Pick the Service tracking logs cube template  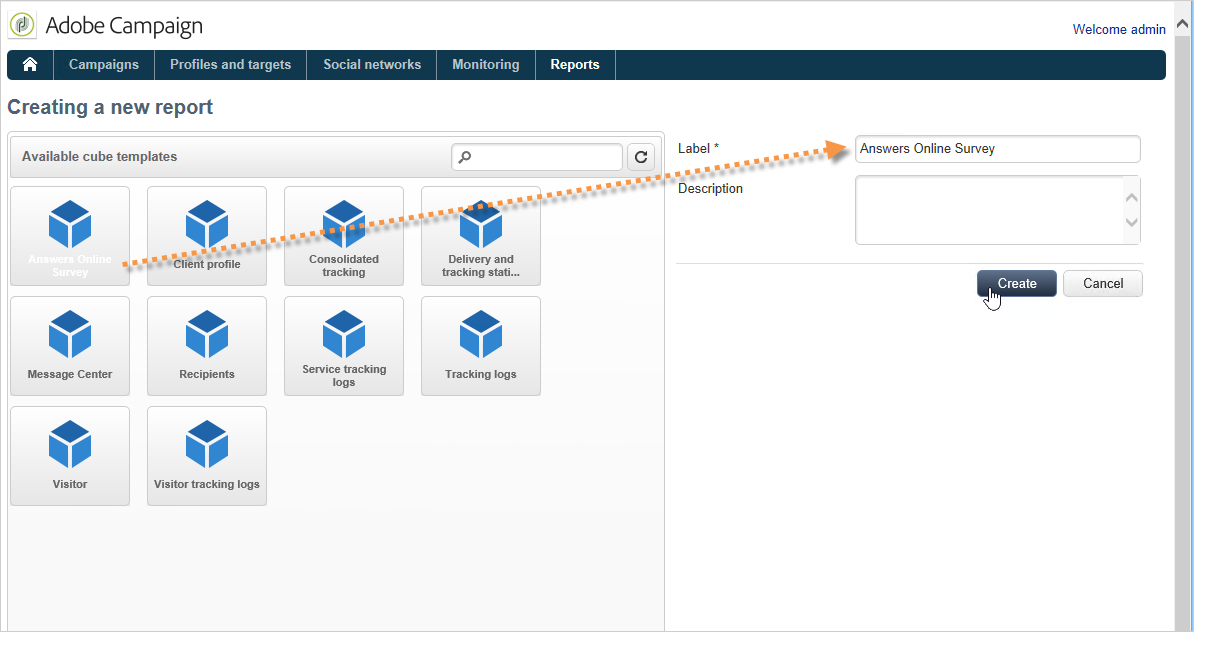click(344, 346)
